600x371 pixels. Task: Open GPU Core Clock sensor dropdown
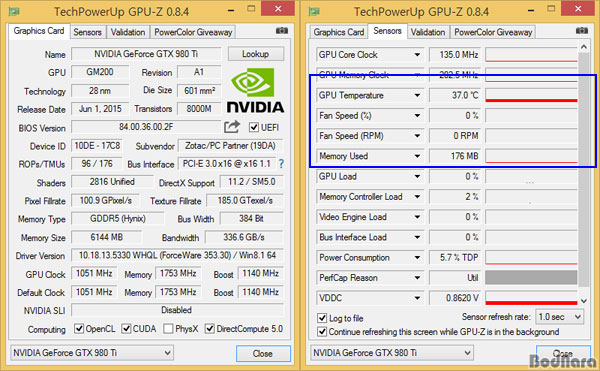(417, 55)
